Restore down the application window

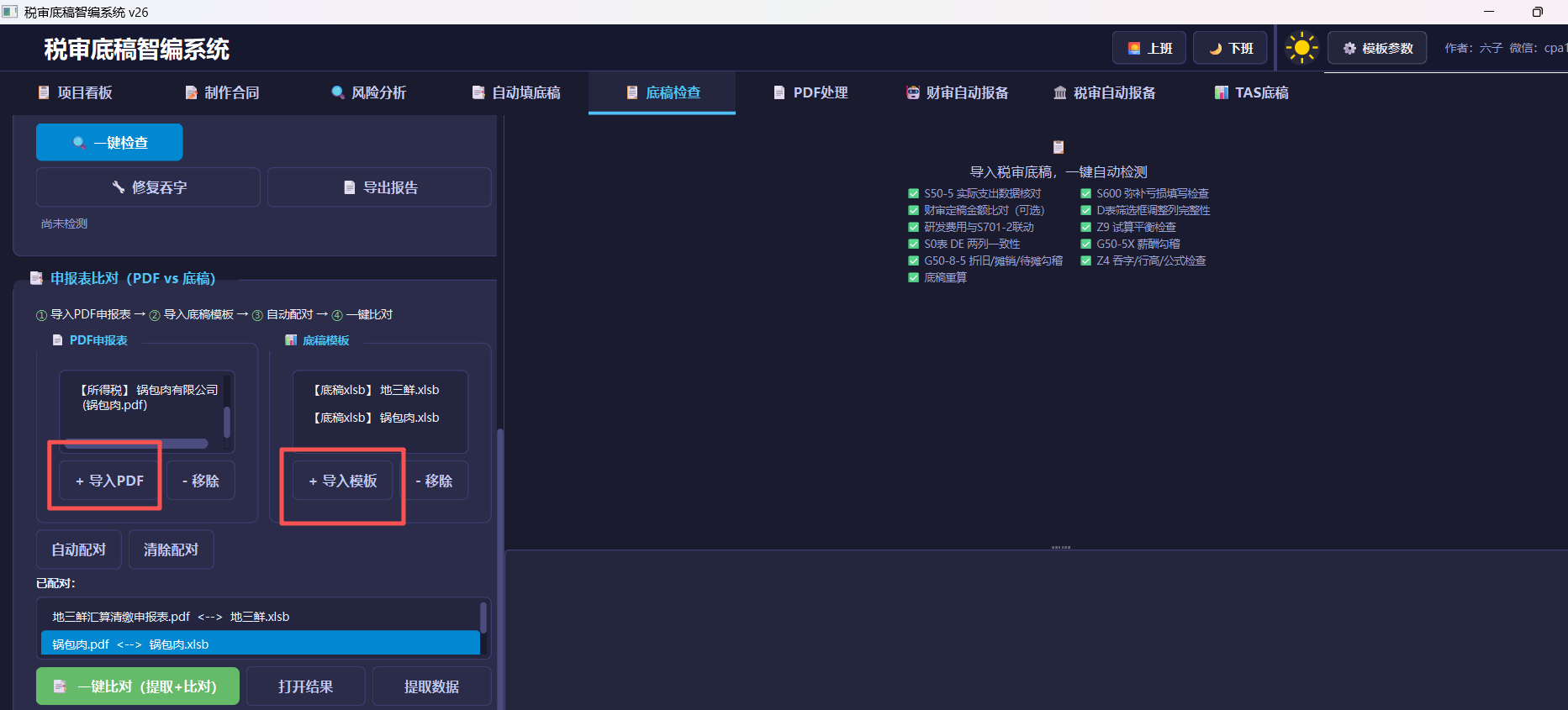click(1537, 12)
